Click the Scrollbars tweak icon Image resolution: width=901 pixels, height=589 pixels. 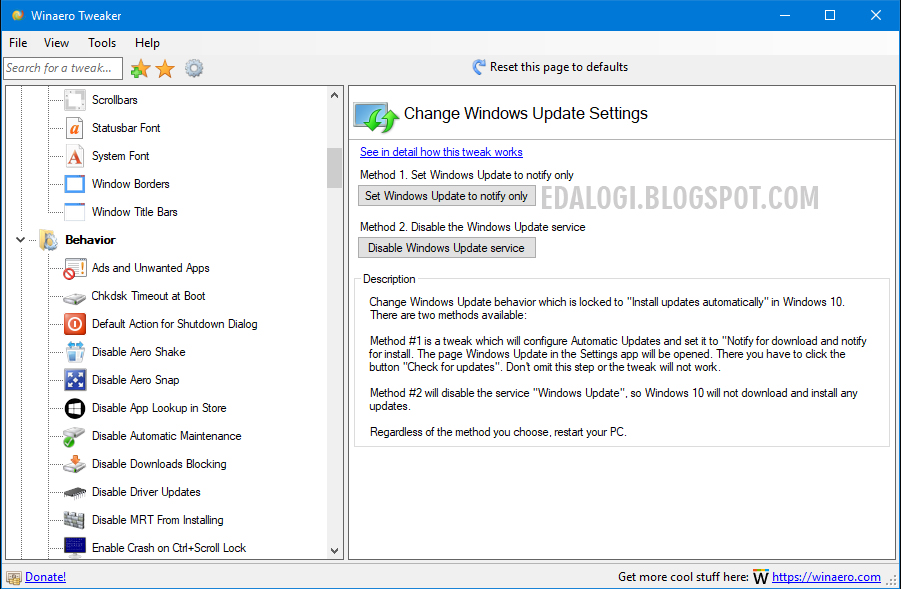(75, 100)
